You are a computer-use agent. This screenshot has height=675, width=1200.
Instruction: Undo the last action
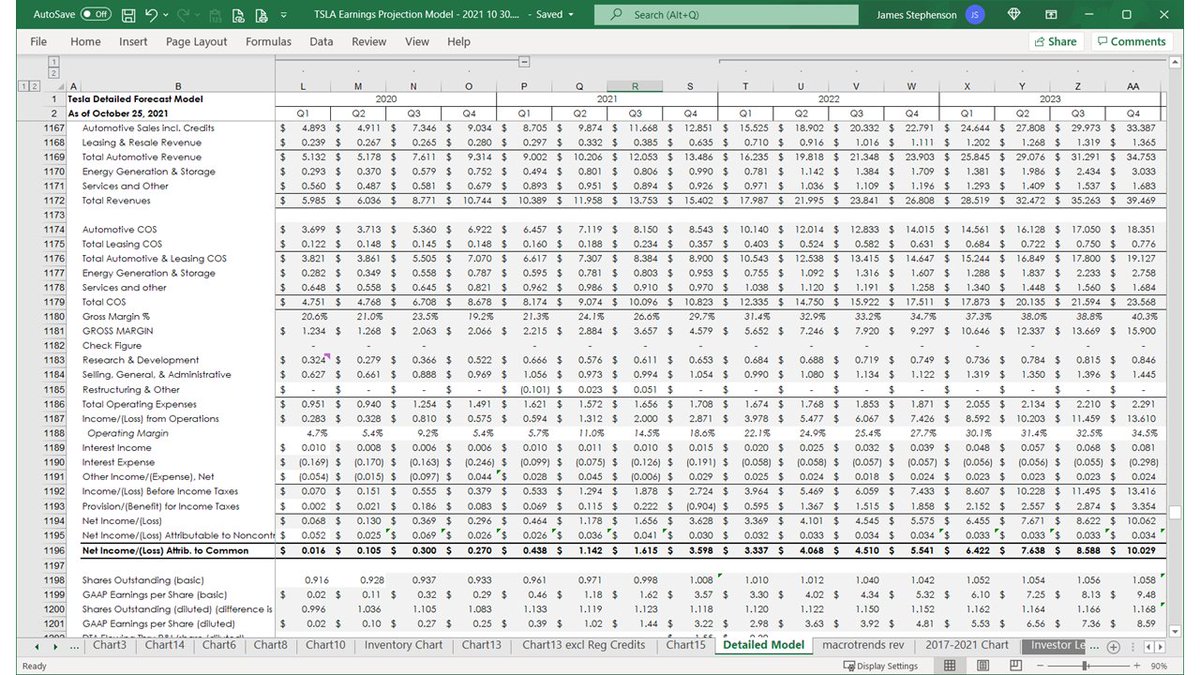tap(151, 15)
